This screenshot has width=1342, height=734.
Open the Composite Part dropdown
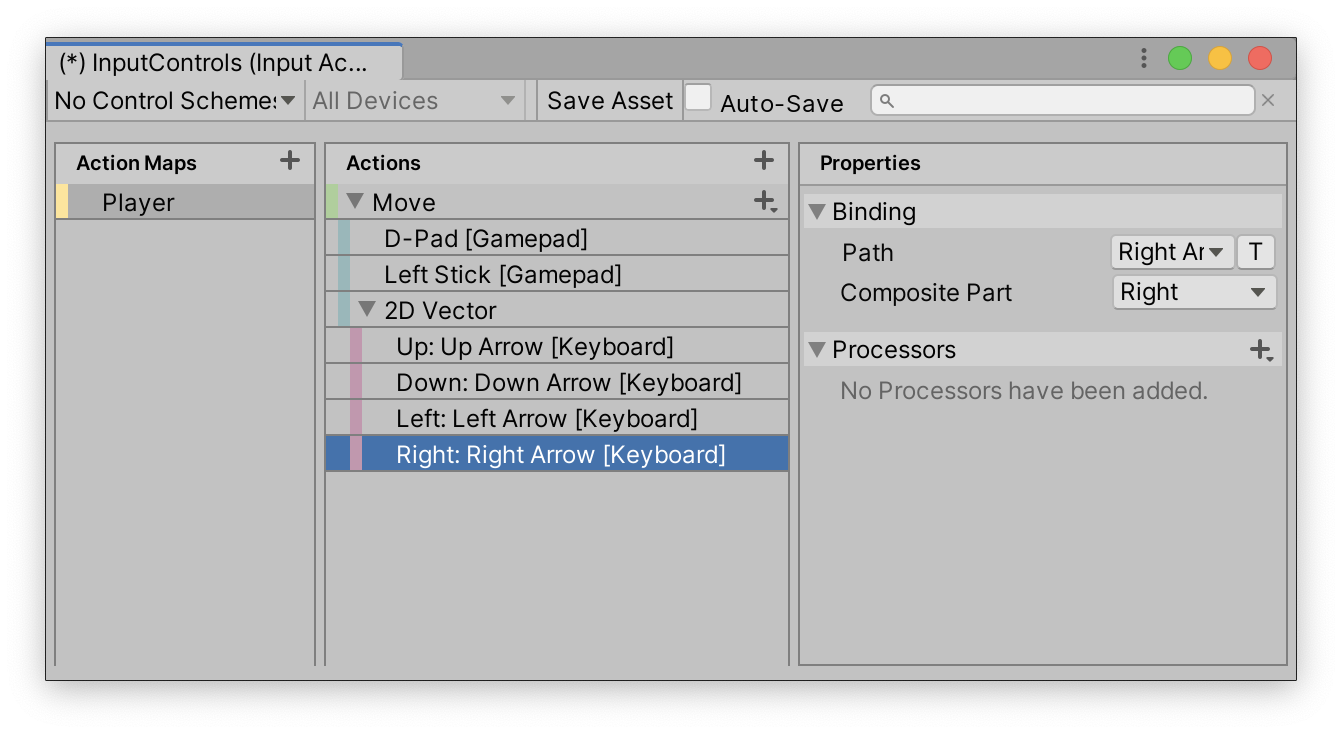pyautogui.click(x=1194, y=292)
